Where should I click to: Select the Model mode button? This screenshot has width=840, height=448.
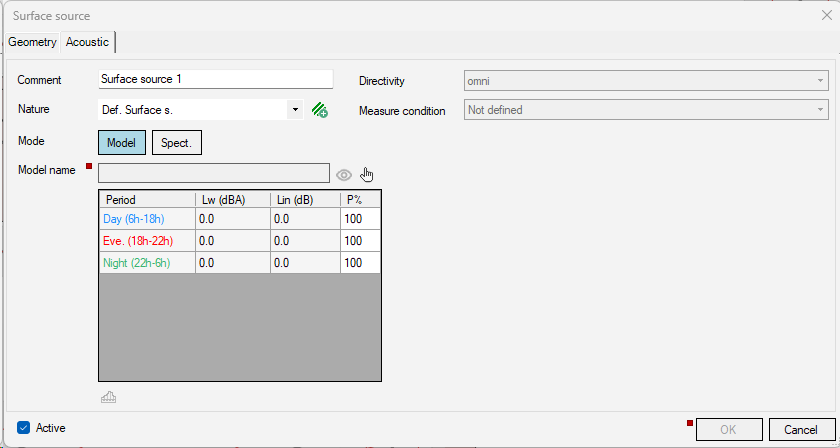coord(122,143)
